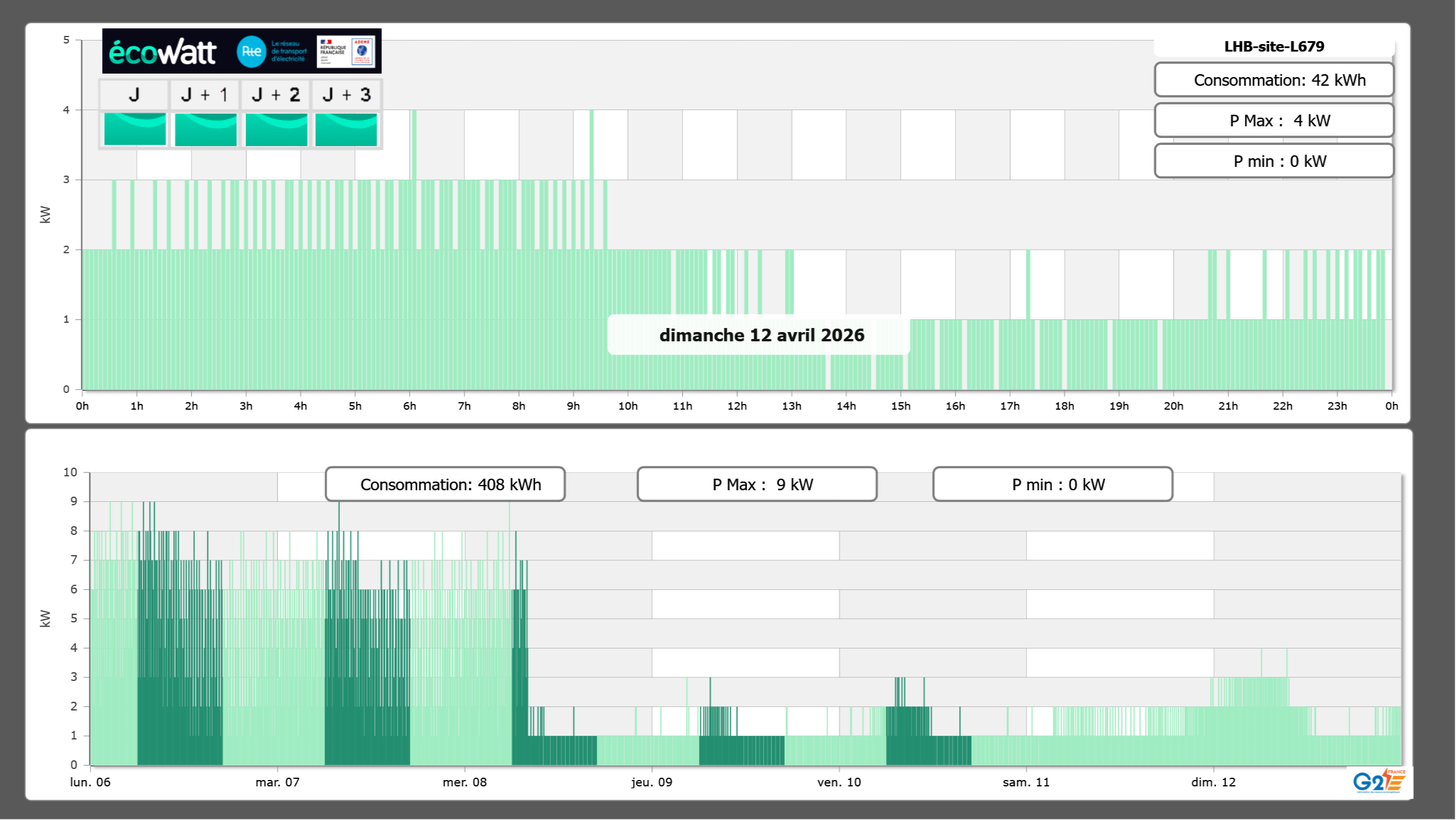Click the dim. 12 label on weekly axis

(x=1213, y=782)
